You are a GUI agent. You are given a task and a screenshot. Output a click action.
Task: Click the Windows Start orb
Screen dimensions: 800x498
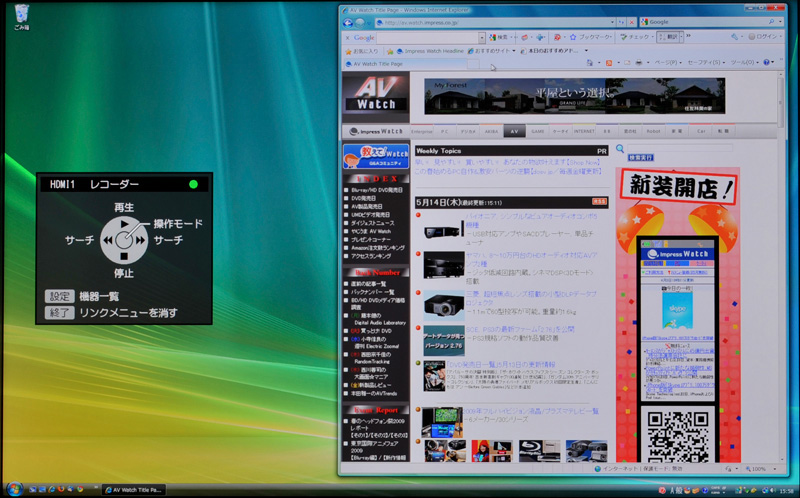14,489
